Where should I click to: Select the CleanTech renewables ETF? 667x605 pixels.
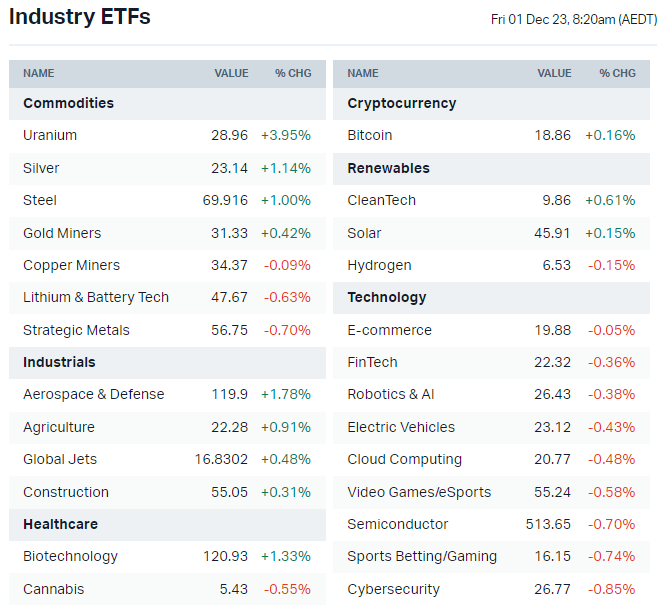pos(382,200)
